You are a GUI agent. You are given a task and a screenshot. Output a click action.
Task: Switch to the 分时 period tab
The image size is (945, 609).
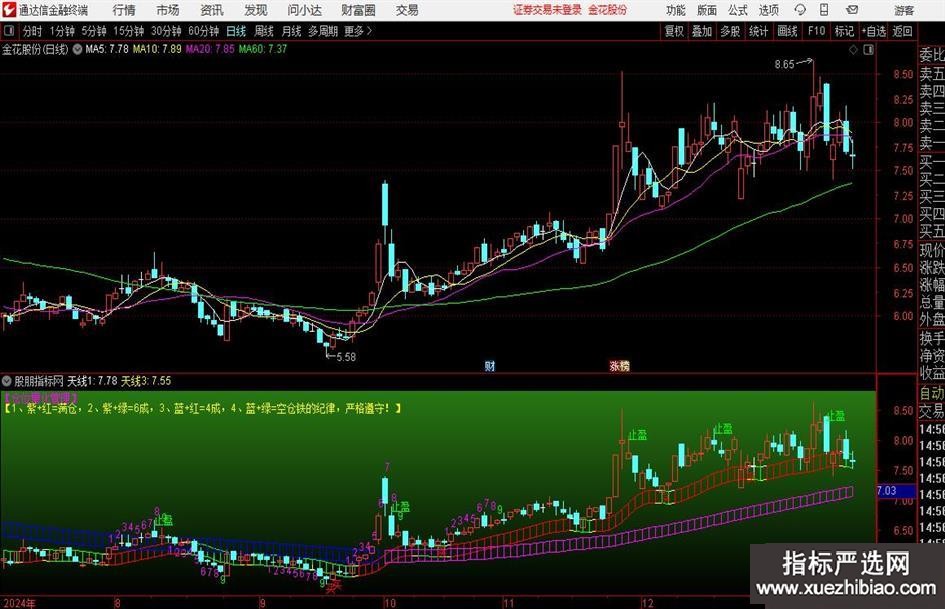tap(32, 31)
